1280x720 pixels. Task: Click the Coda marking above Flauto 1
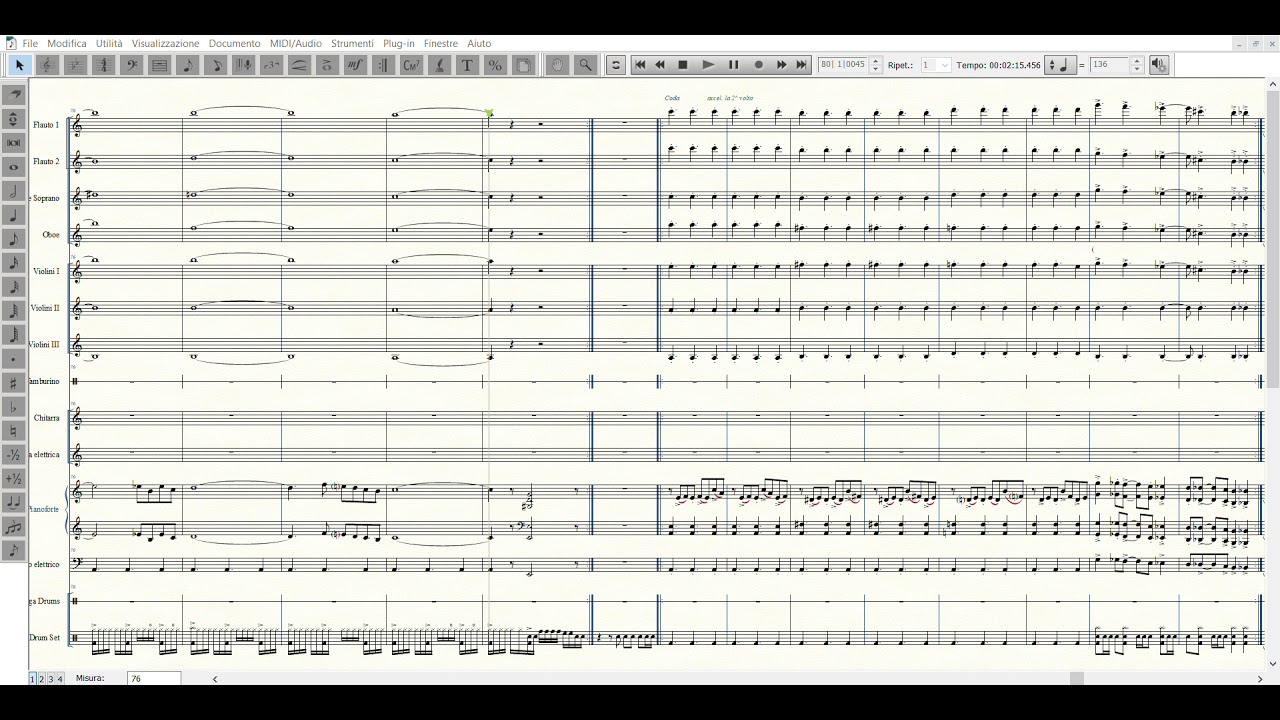point(672,98)
